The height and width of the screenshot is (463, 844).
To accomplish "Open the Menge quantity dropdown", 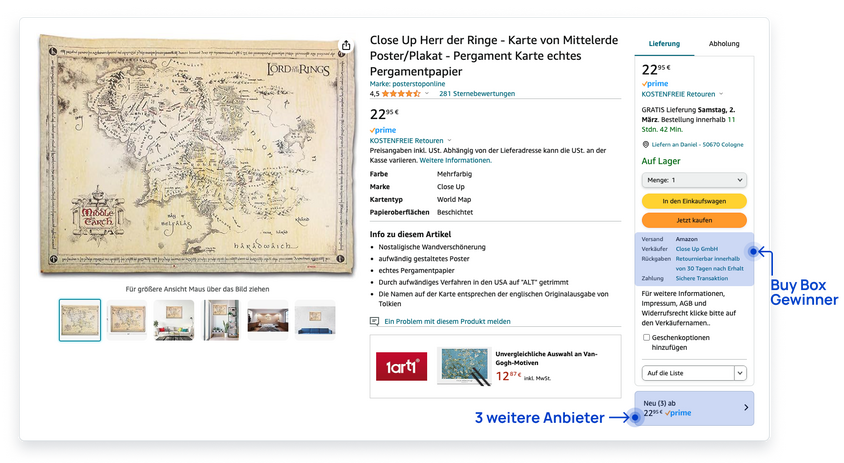I will (x=694, y=180).
